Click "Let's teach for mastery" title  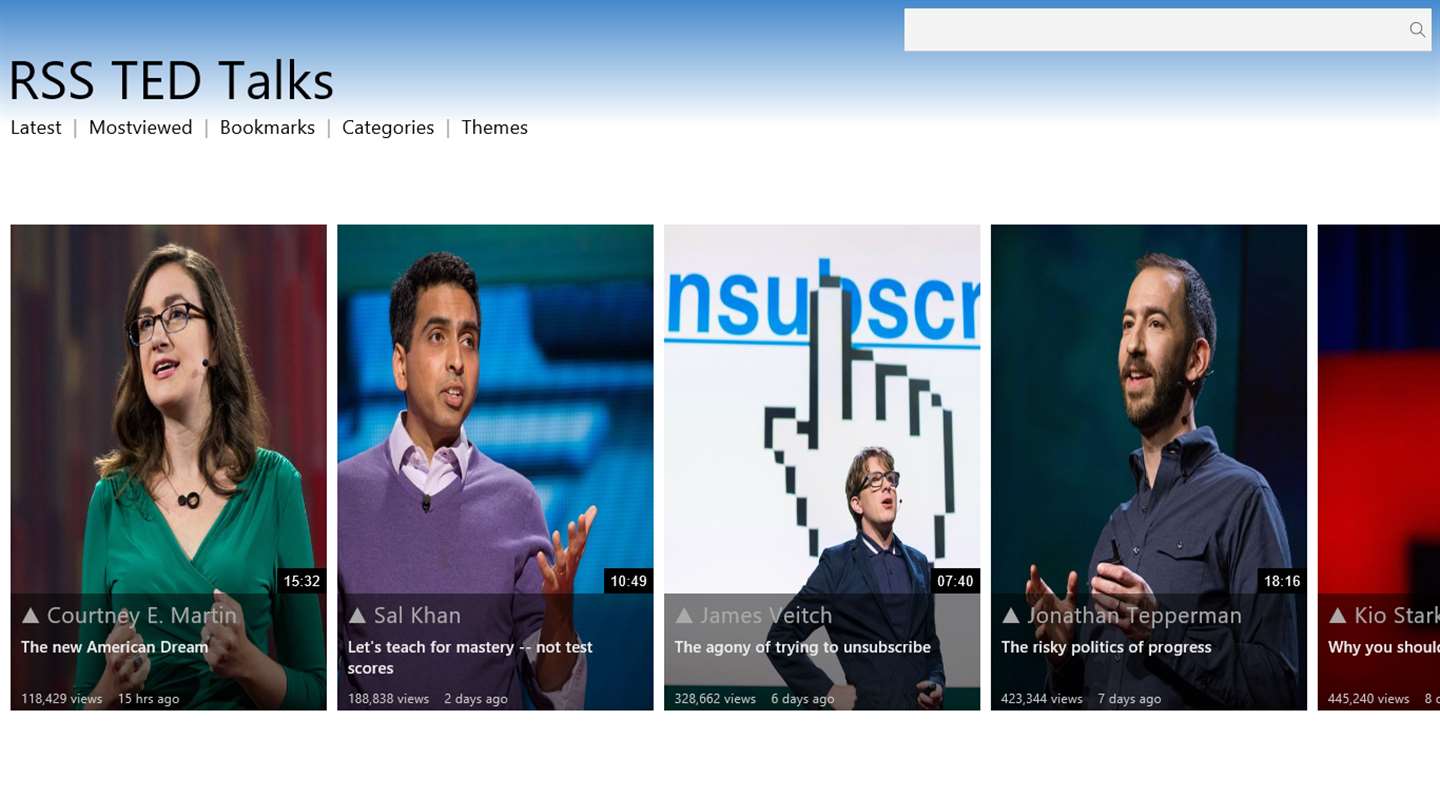(x=470, y=657)
